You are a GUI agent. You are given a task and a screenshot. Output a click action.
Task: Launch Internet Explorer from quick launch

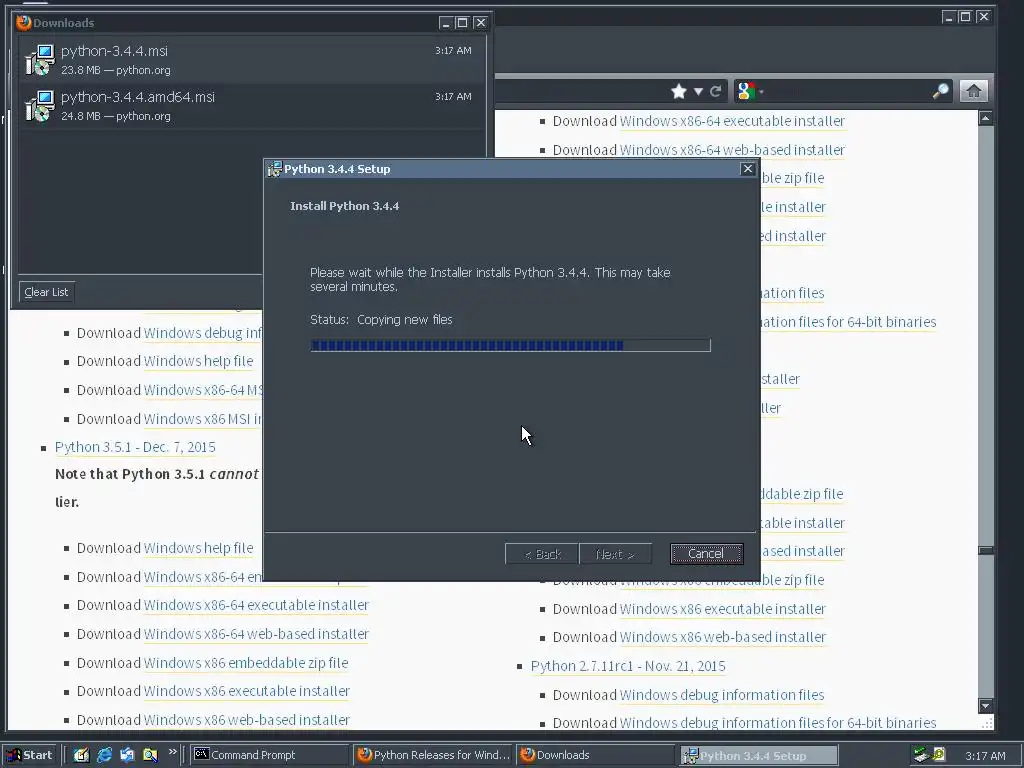click(104, 755)
